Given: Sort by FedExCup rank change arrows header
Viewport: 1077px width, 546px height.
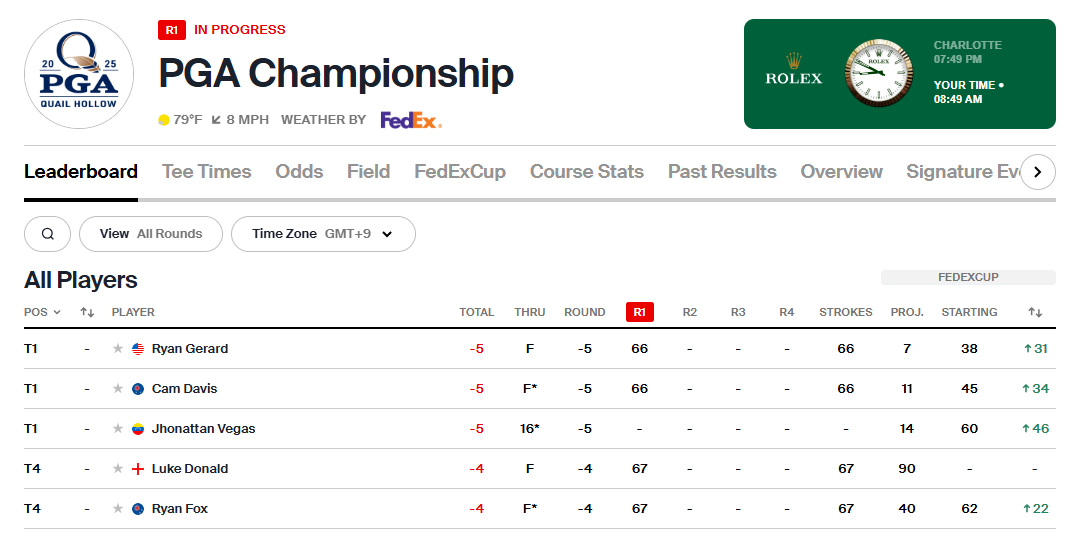Looking at the screenshot, I should click(1035, 312).
